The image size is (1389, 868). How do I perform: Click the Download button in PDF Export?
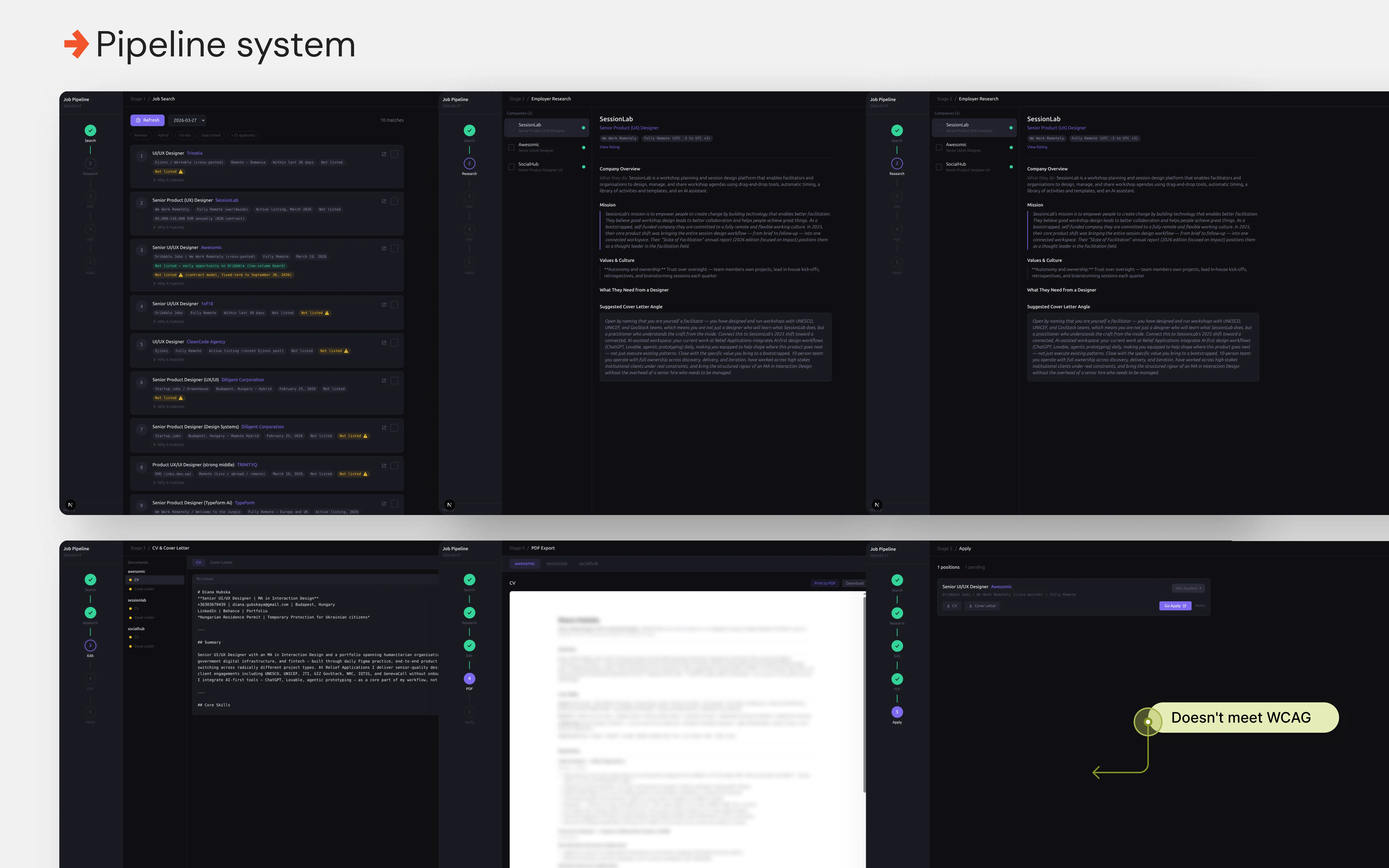click(854, 583)
